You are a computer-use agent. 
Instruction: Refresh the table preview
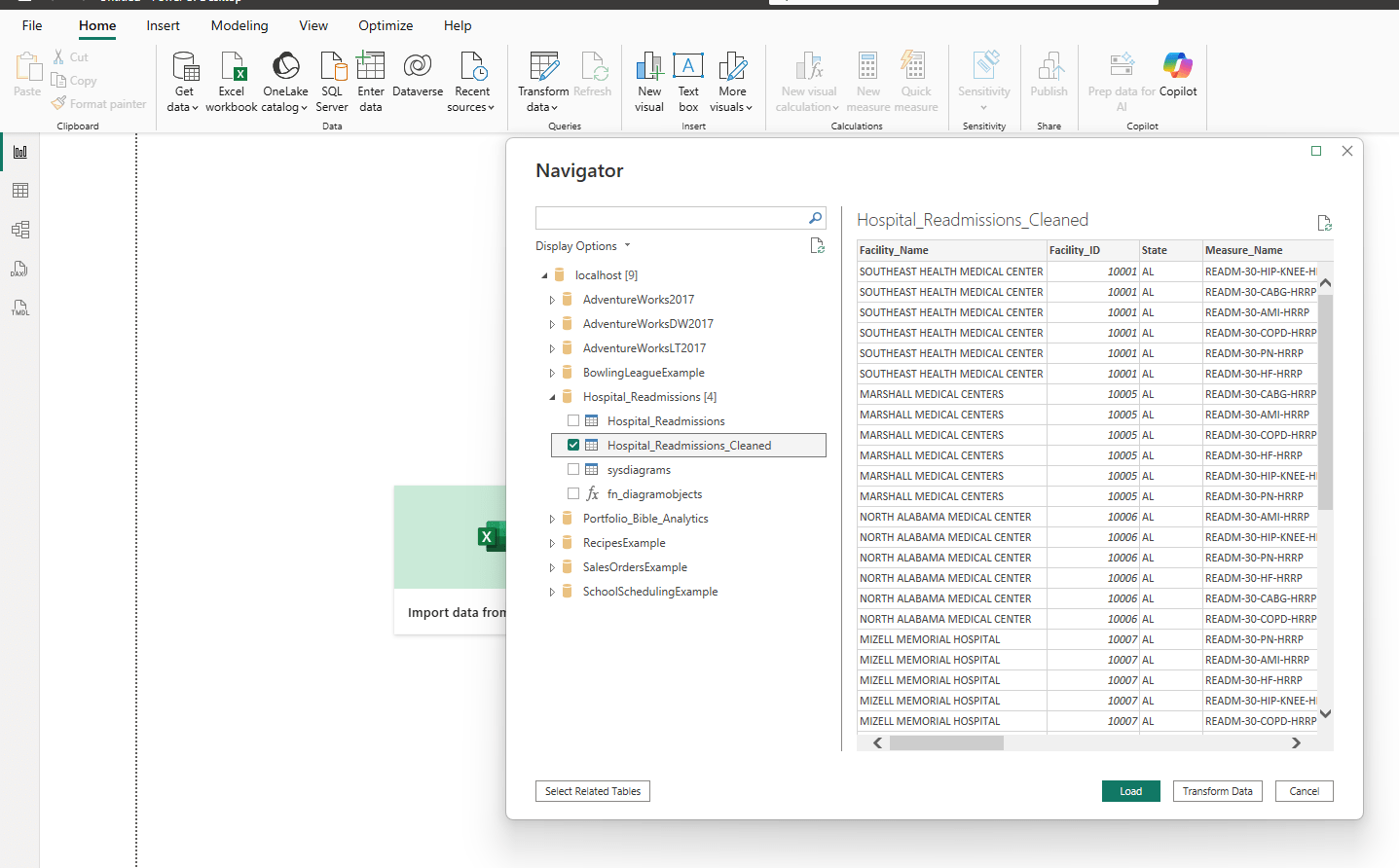(x=1324, y=223)
